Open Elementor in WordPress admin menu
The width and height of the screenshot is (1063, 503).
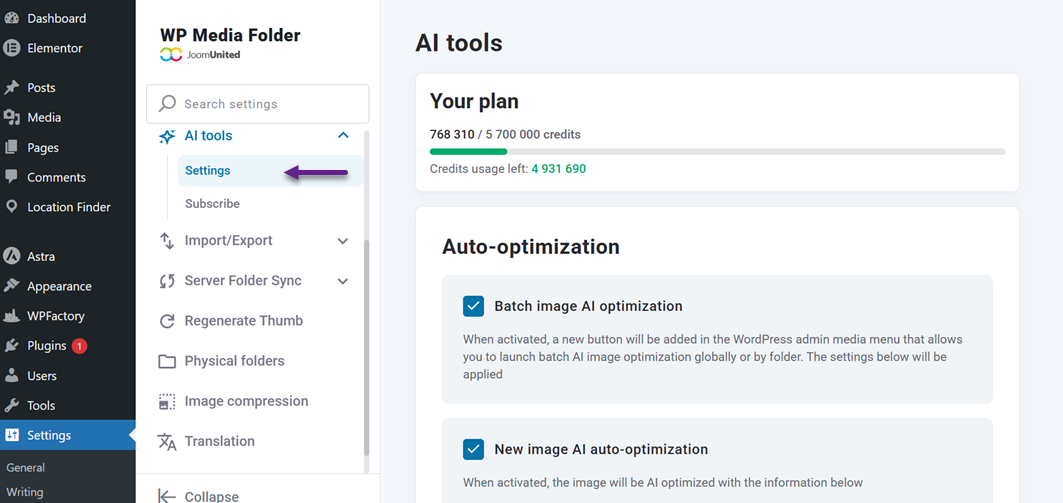point(54,48)
